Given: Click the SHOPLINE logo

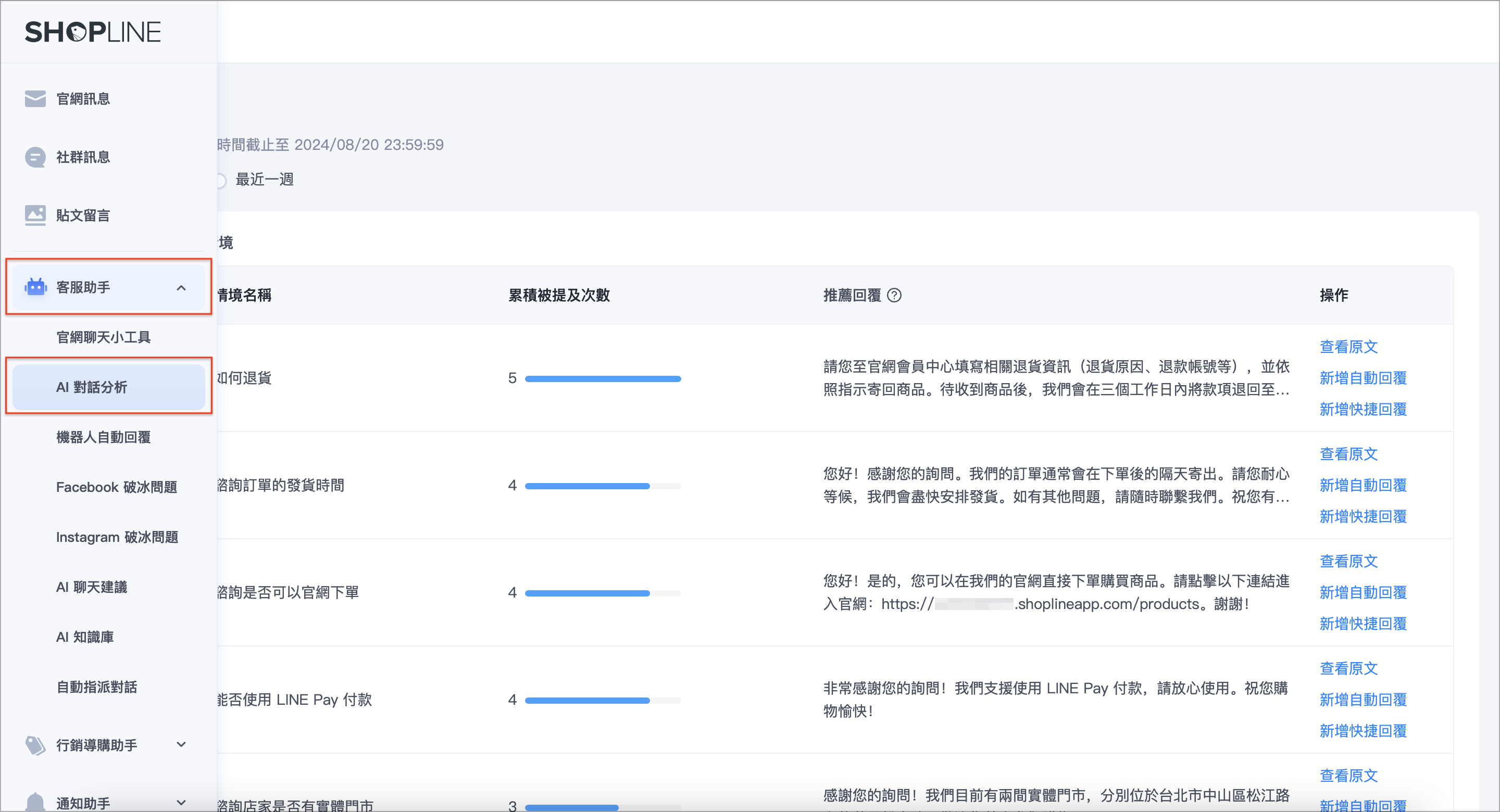Looking at the screenshot, I should tap(93, 32).
